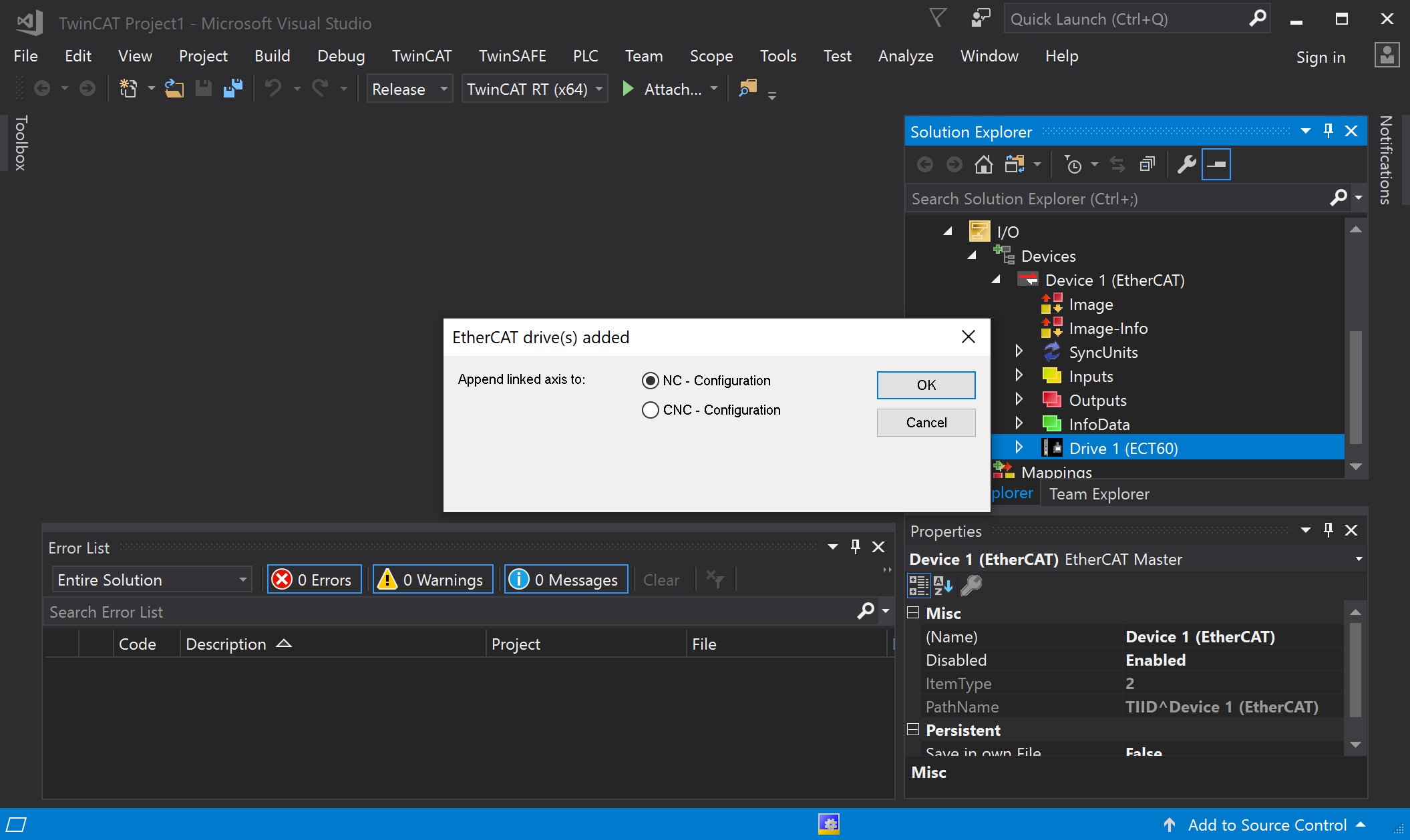
Task: Collapse the I/O tree node
Action: [948, 232]
